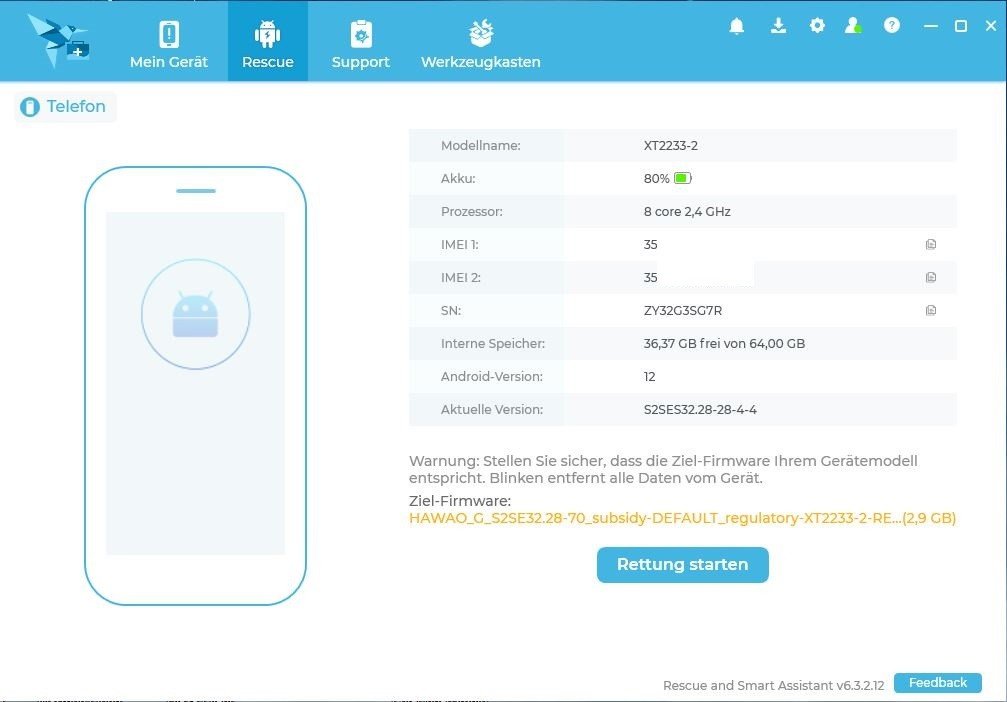This screenshot has width=1007, height=702.
Task: Select Android-Version value 12
Action: 649,377
